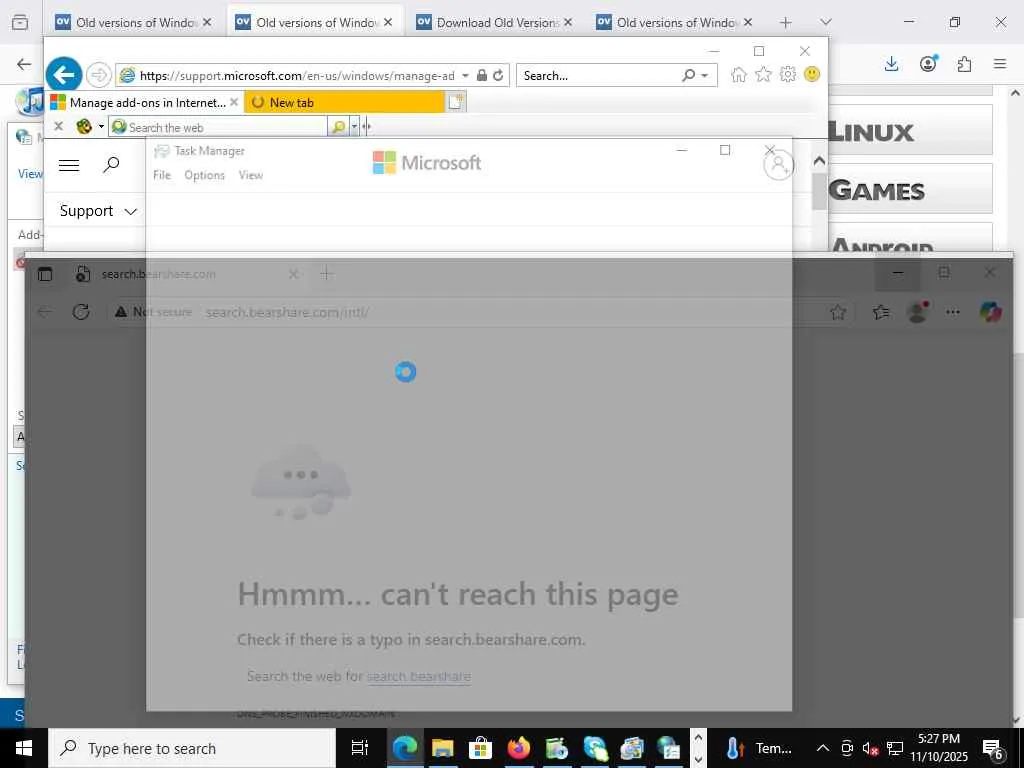Refresh the Internet Explorer page
Image resolution: width=1024 pixels, height=768 pixels.
click(498, 75)
